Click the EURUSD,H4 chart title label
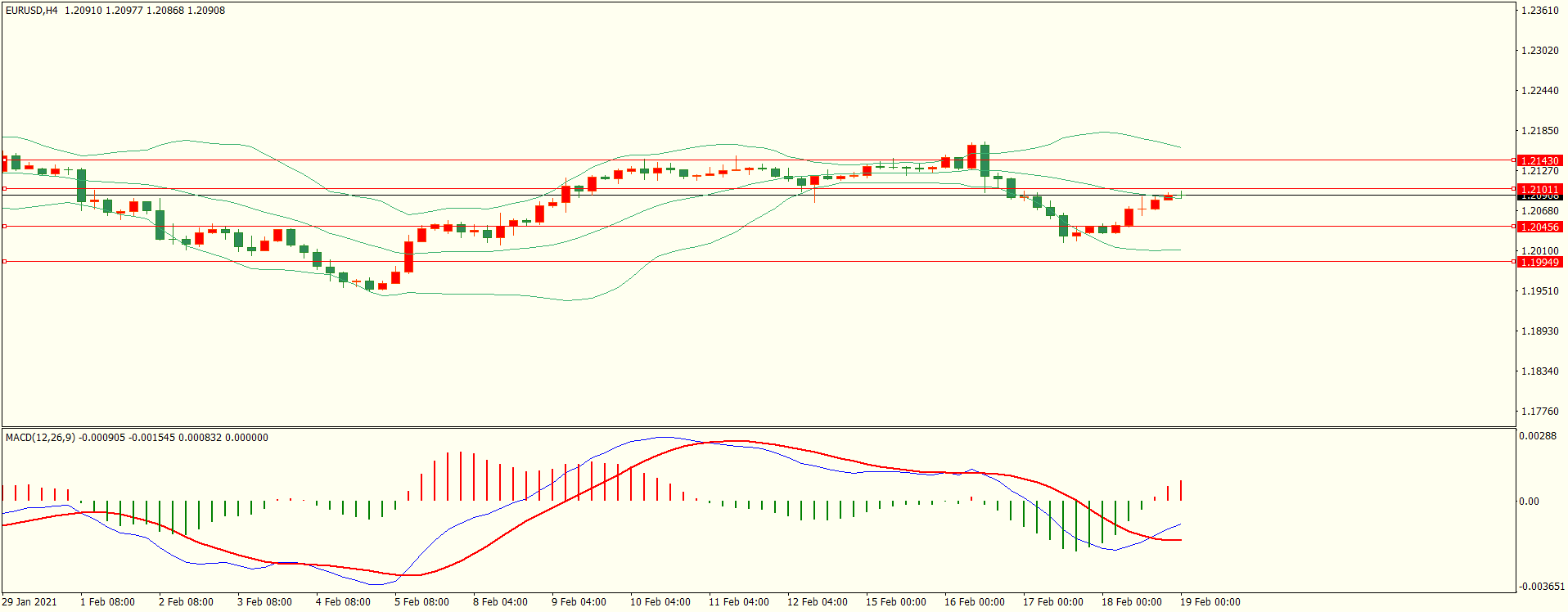 pyautogui.click(x=32, y=11)
